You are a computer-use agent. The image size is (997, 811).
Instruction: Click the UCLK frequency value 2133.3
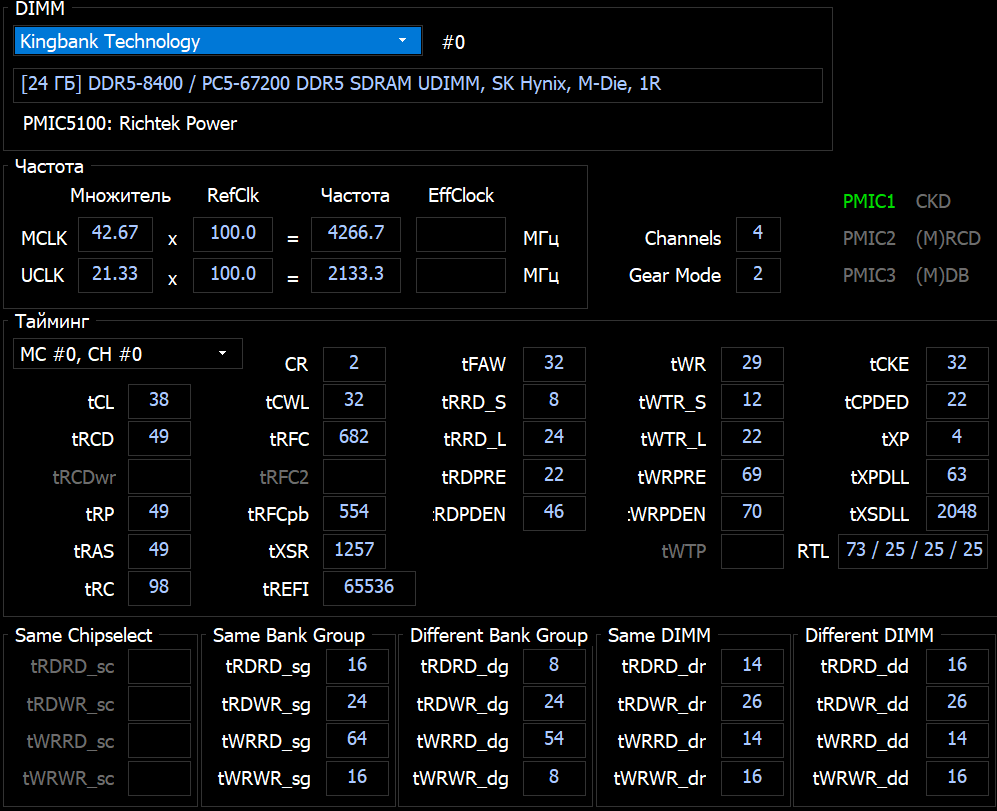click(356, 275)
